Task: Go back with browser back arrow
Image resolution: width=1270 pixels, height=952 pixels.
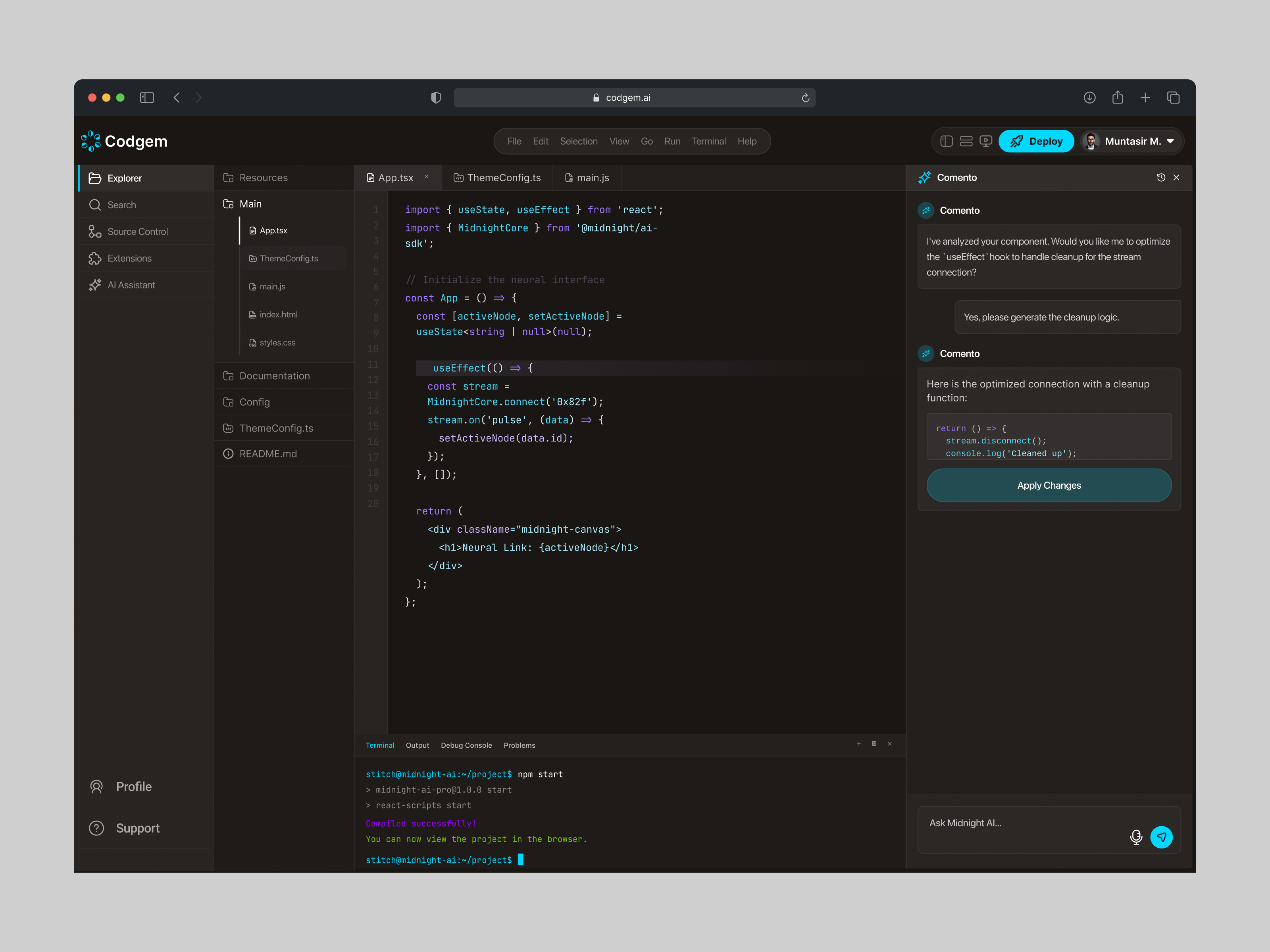Action: pos(177,98)
